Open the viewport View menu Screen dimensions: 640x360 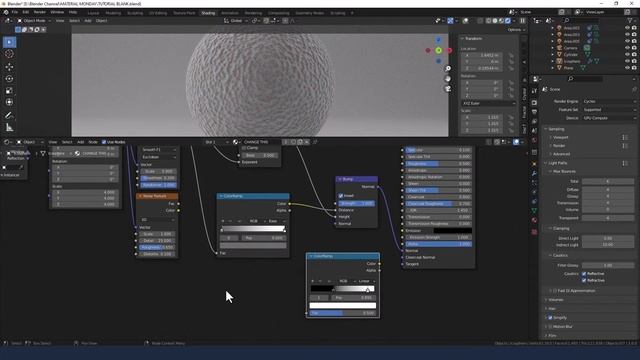(60, 20)
